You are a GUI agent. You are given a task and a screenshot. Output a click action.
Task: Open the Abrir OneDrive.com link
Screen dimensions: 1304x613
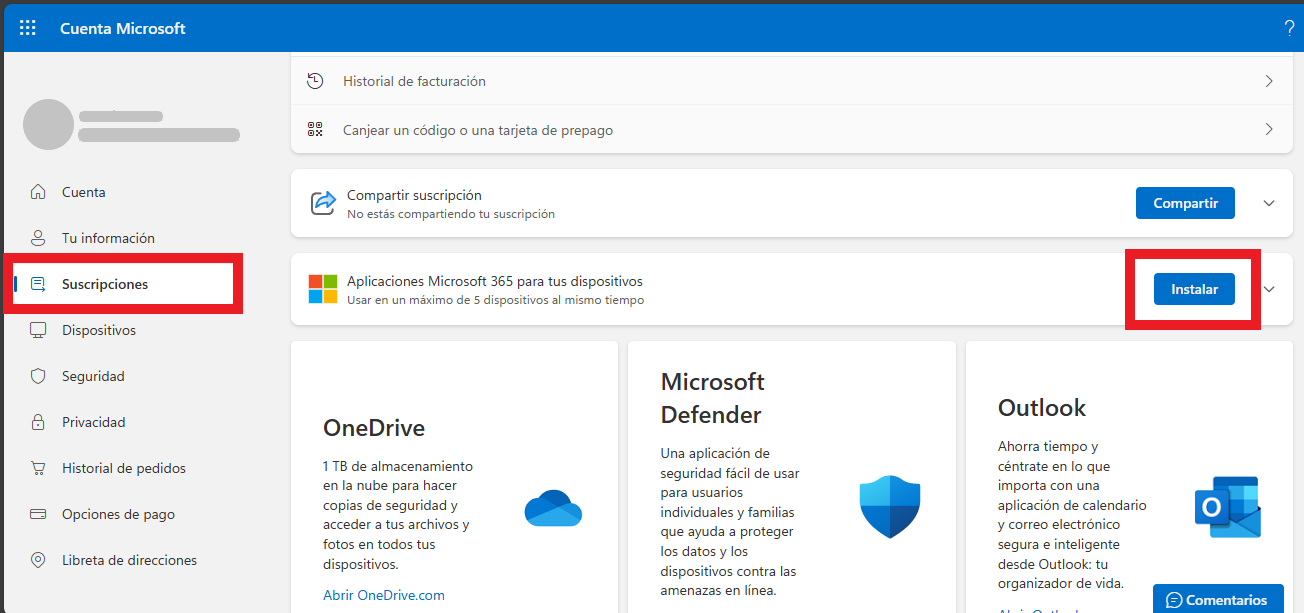(384, 594)
